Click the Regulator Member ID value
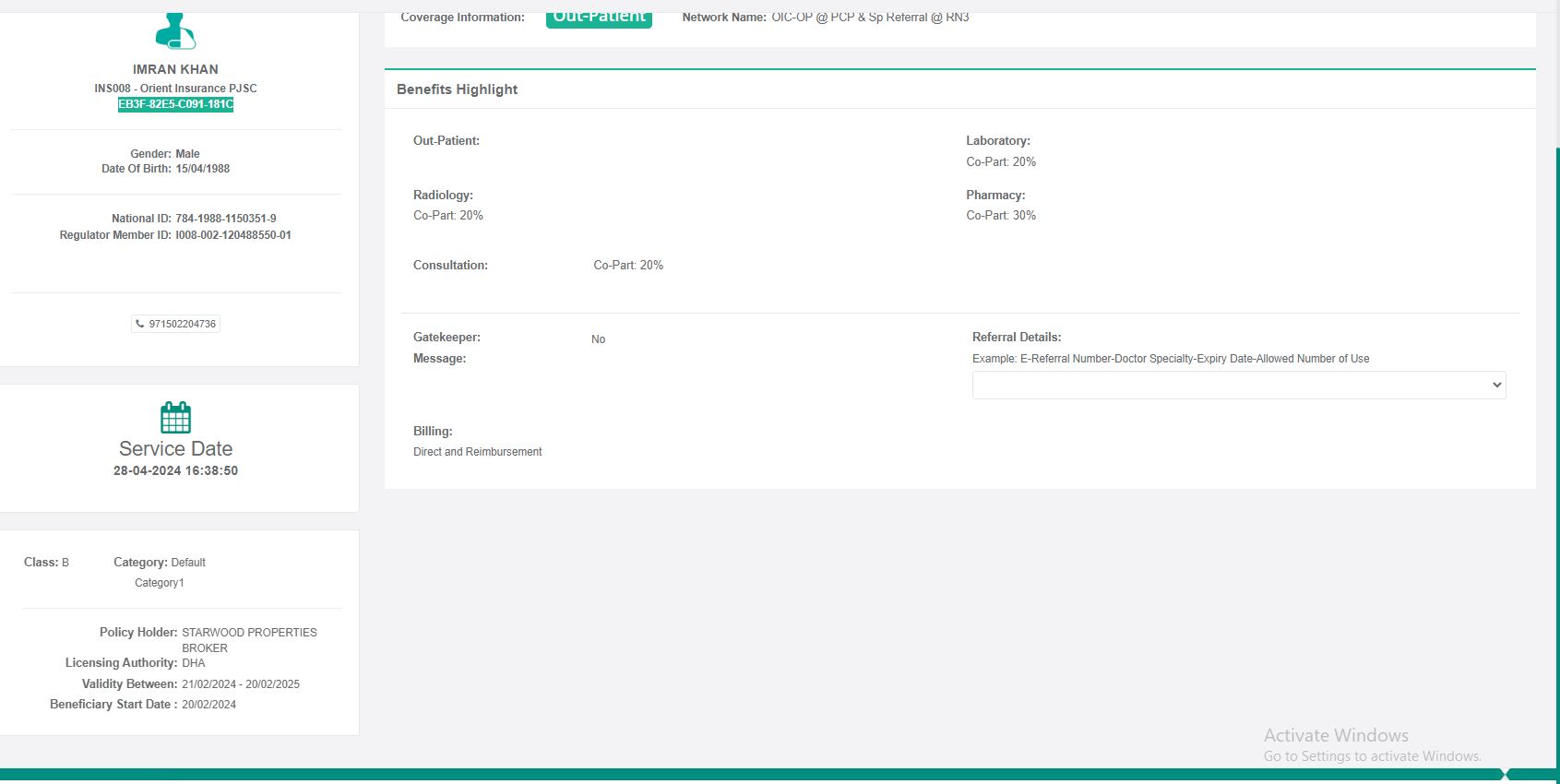The height and width of the screenshot is (784, 1560). (233, 235)
